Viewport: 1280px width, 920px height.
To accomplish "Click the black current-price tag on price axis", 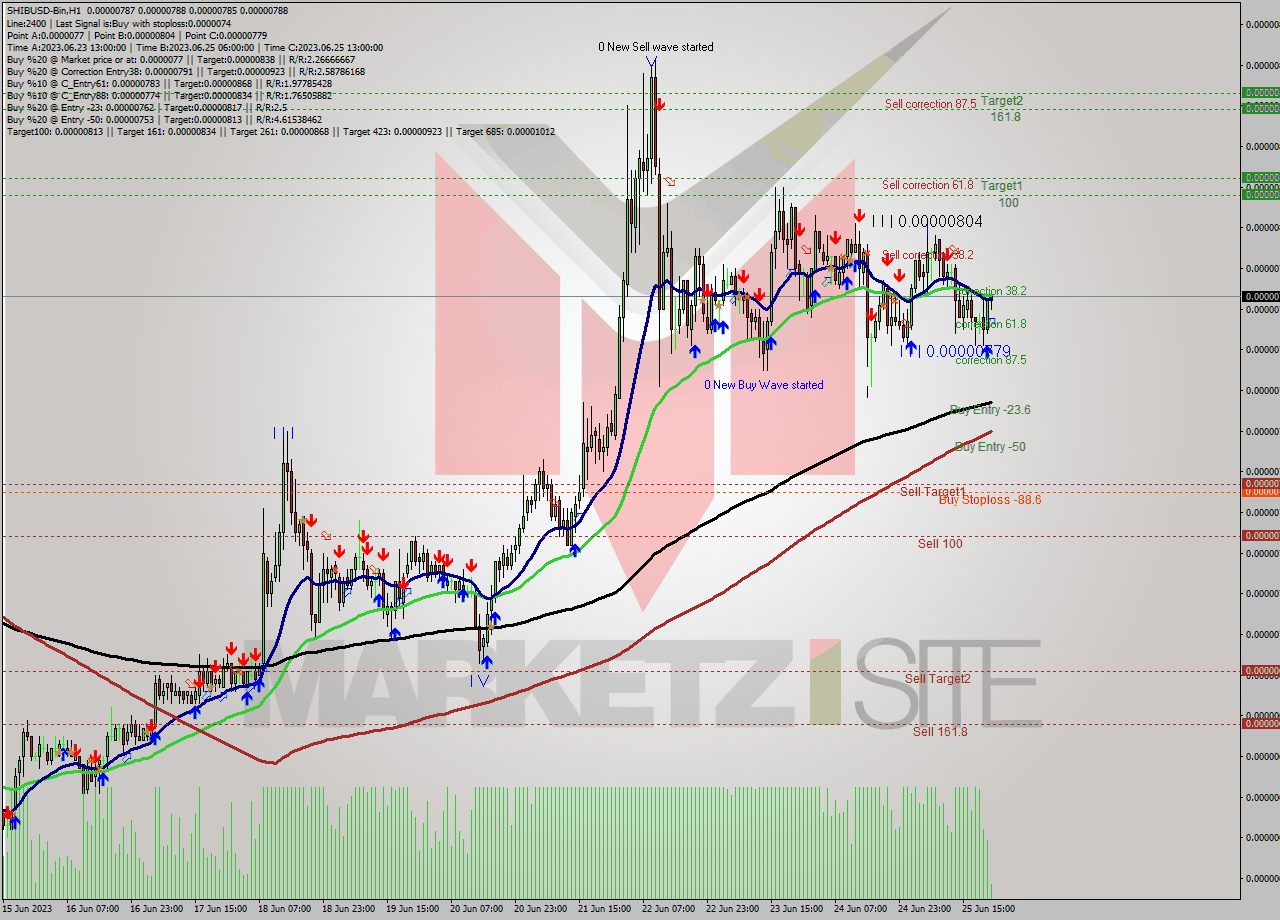I will (1260, 297).
